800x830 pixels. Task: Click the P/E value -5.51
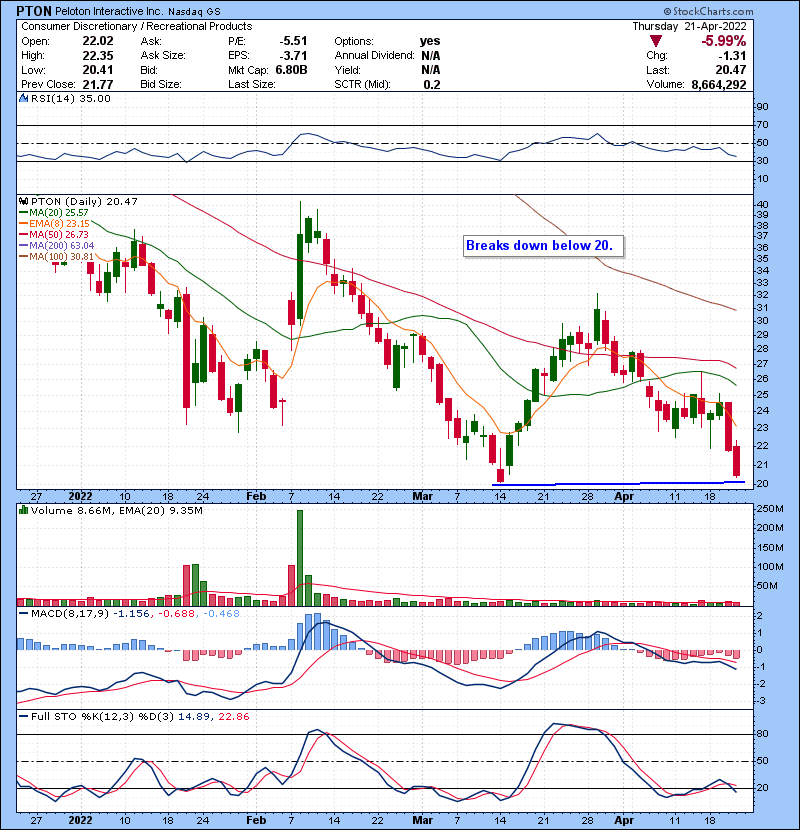click(x=293, y=41)
